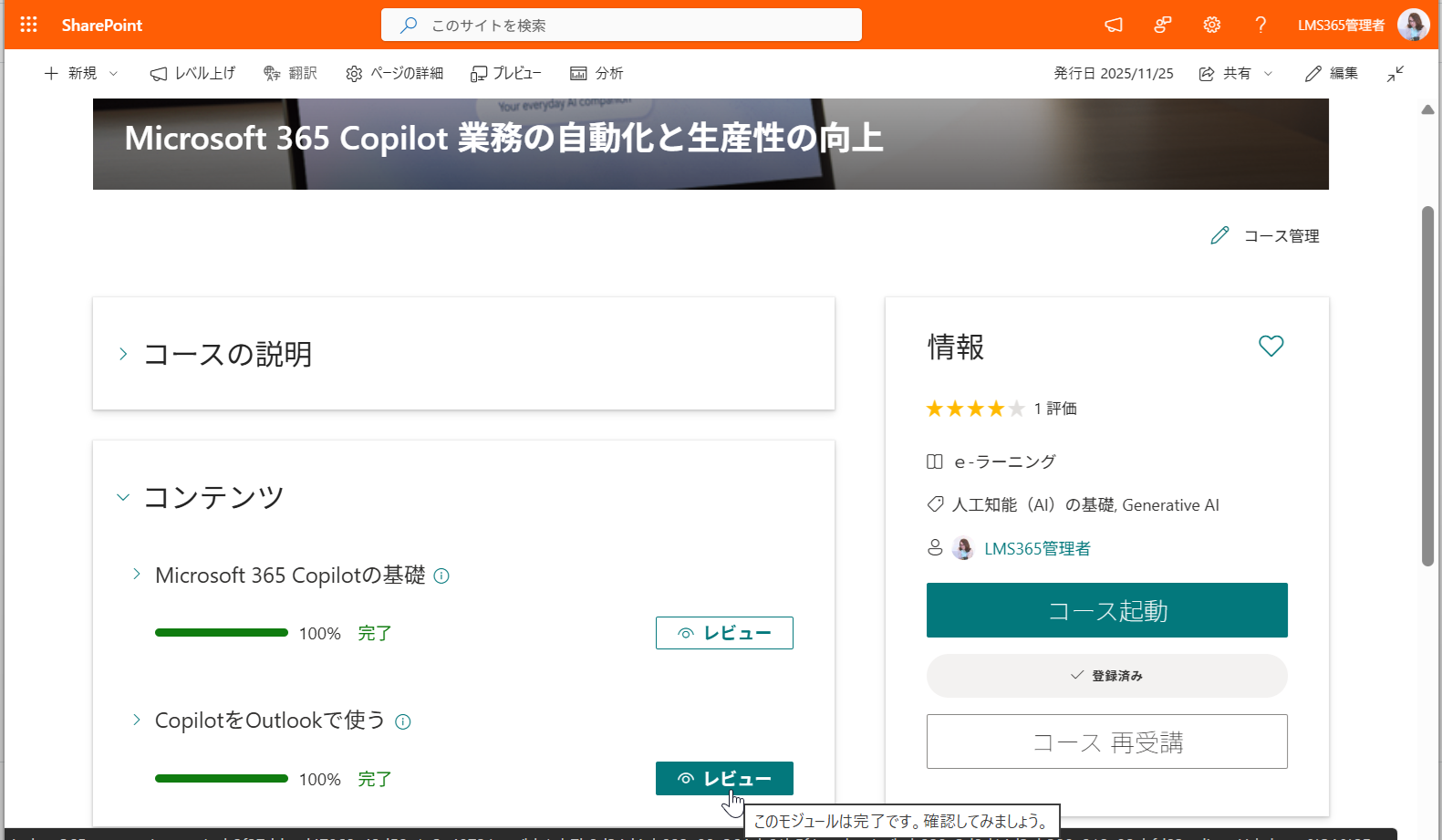Open the megaphone news icon in header

1114,25
